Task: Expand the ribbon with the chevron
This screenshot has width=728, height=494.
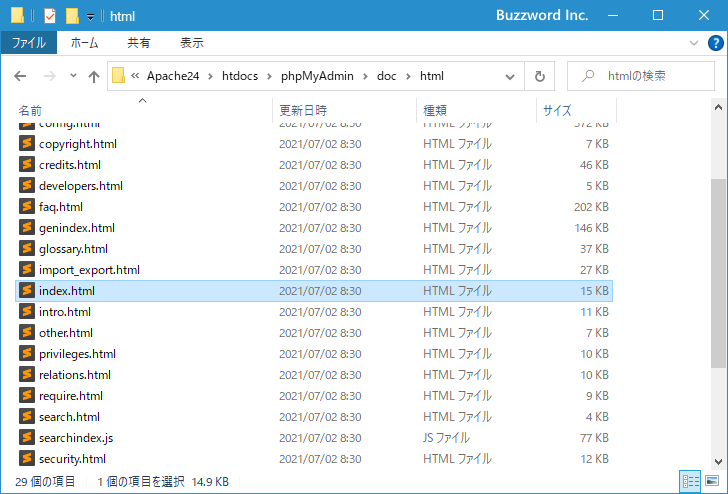Action: coord(694,43)
